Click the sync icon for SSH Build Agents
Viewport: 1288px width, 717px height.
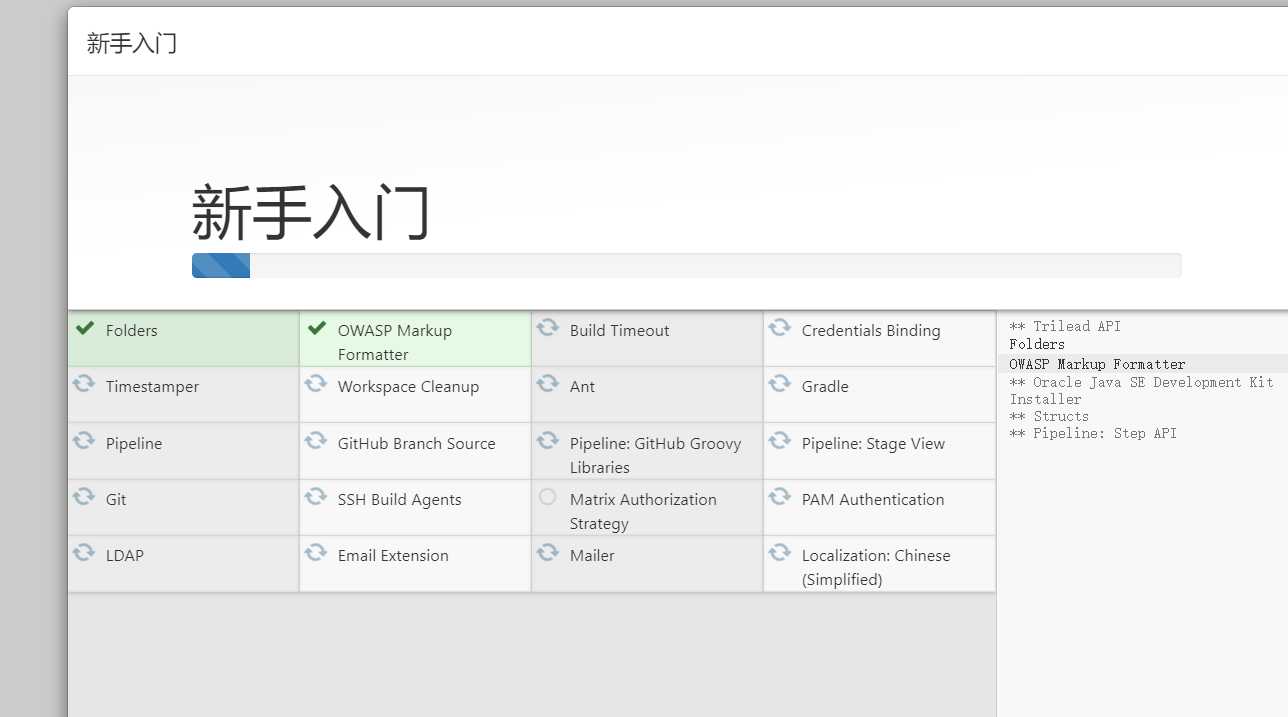pyautogui.click(x=315, y=496)
